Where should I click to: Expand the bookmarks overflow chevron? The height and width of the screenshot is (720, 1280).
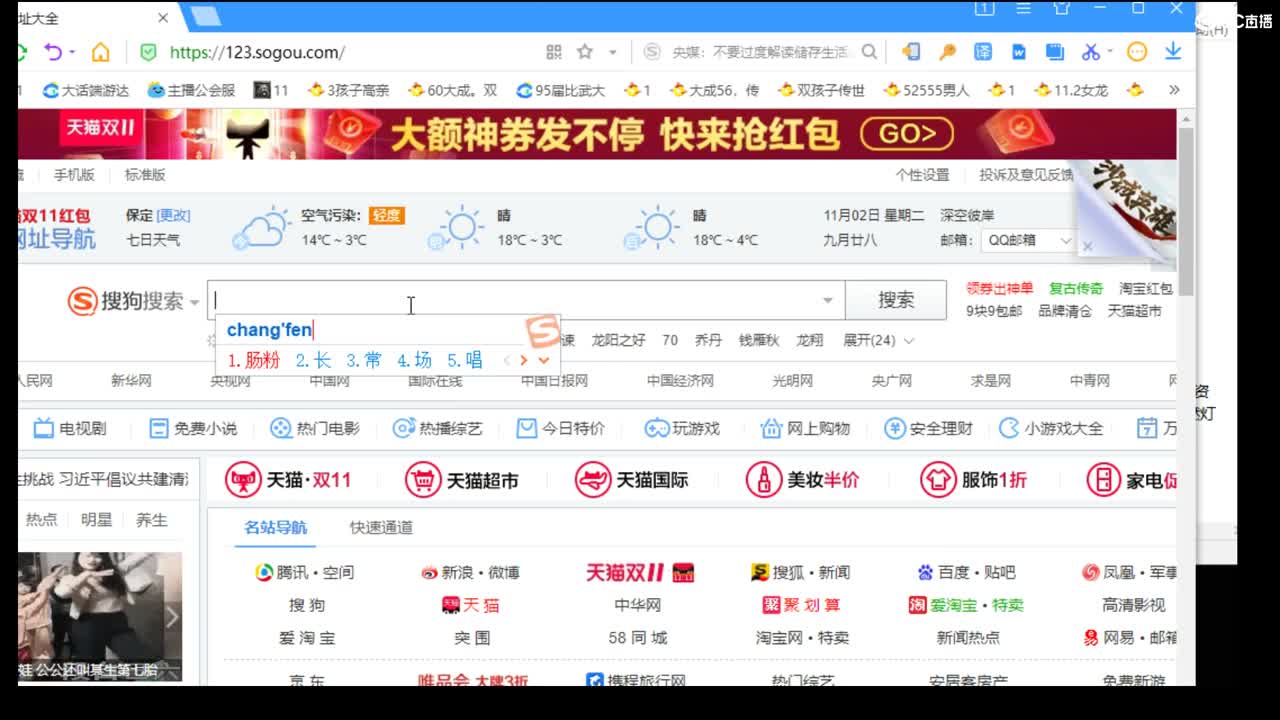[x=1174, y=90]
